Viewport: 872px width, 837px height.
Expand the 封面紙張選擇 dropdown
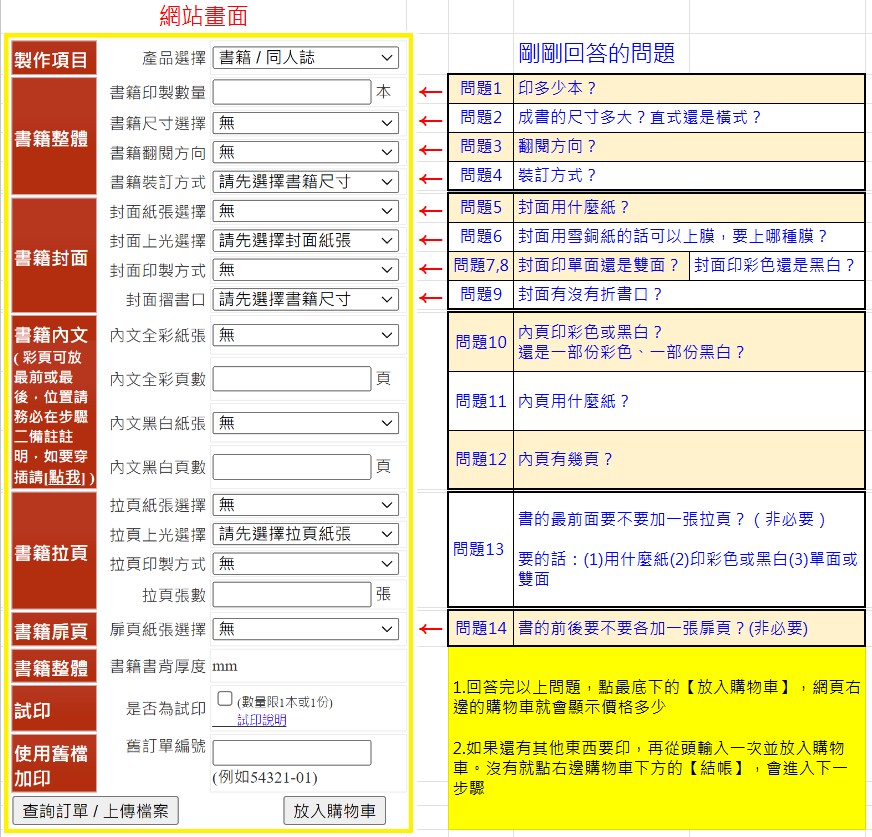pyautogui.click(x=305, y=211)
